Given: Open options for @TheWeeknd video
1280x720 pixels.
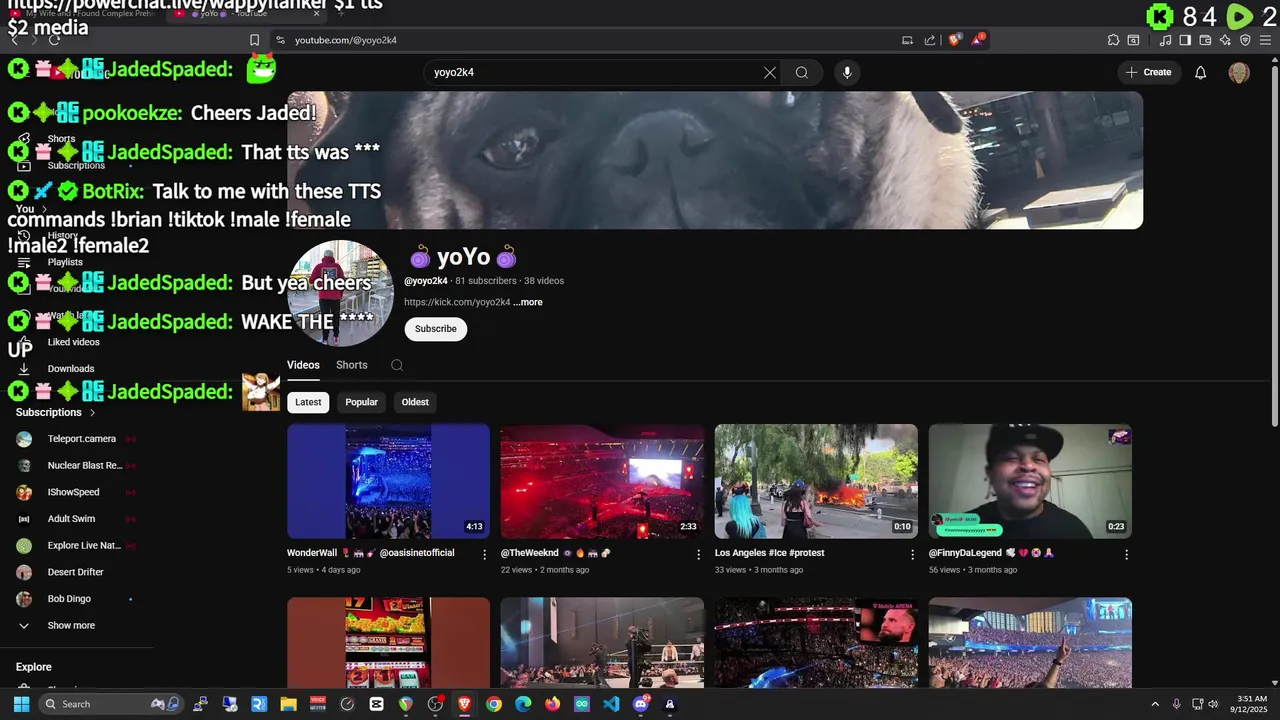Looking at the screenshot, I should pyautogui.click(x=699, y=554).
